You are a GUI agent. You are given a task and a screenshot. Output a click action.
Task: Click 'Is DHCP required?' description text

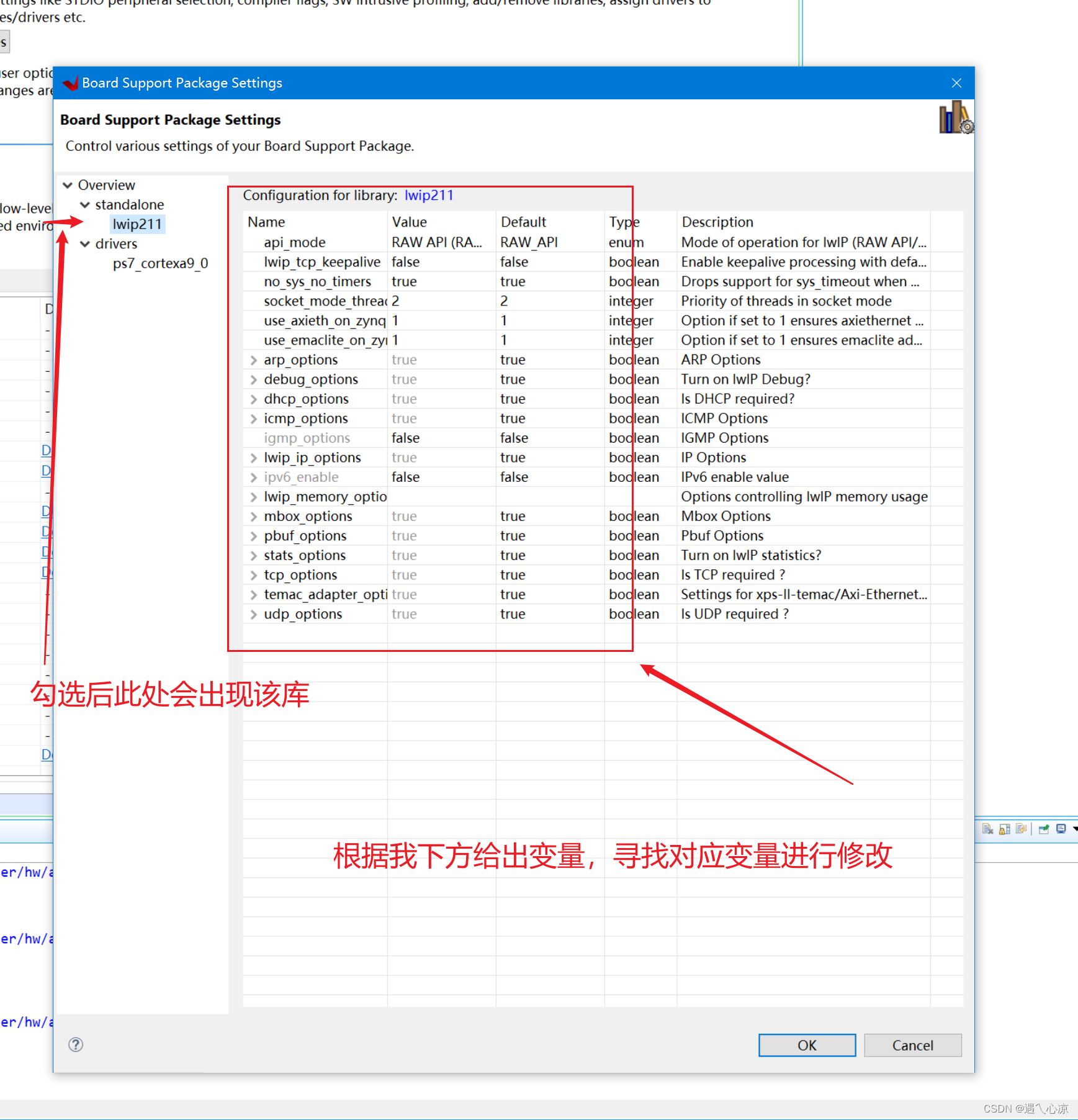click(x=738, y=399)
